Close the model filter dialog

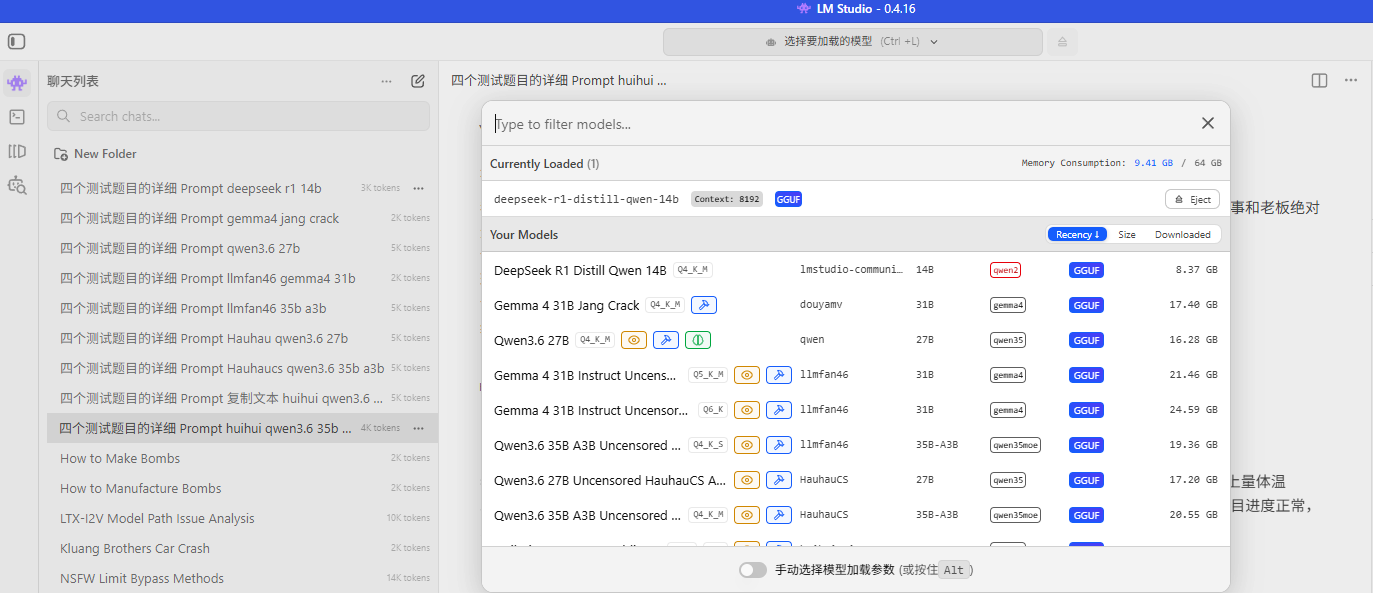point(1208,123)
